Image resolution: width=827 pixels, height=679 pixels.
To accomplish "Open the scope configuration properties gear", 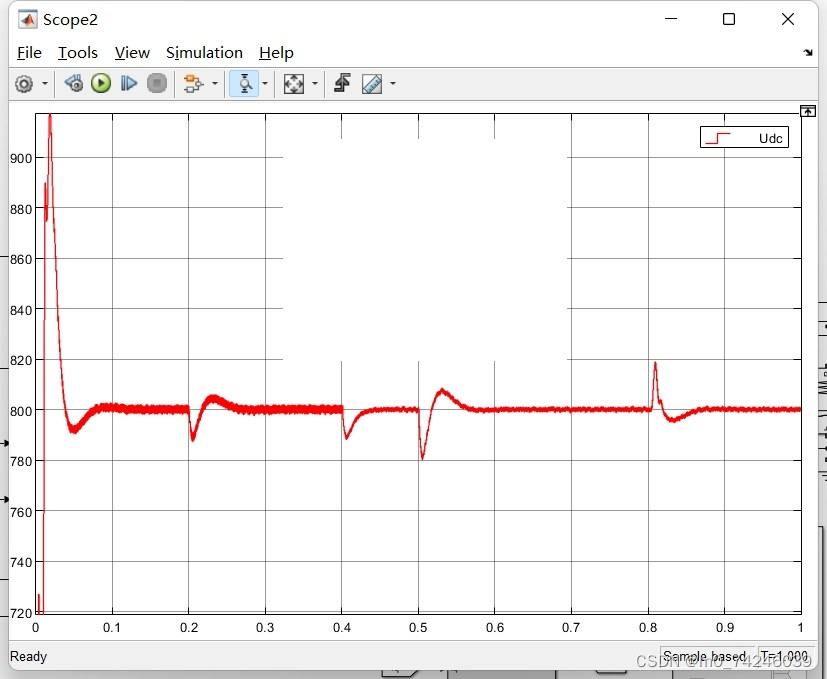I will pos(24,84).
